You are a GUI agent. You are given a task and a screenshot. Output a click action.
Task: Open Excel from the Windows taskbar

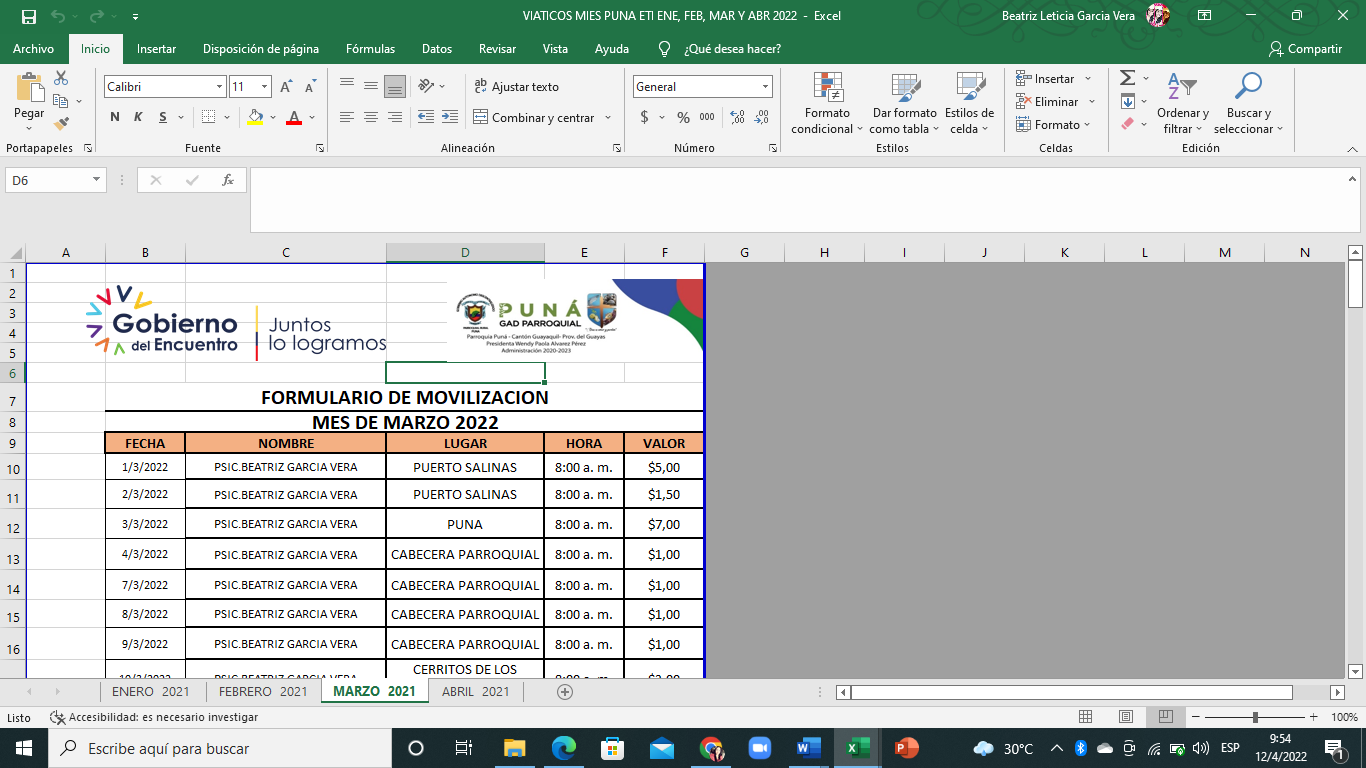pyautogui.click(x=857, y=748)
